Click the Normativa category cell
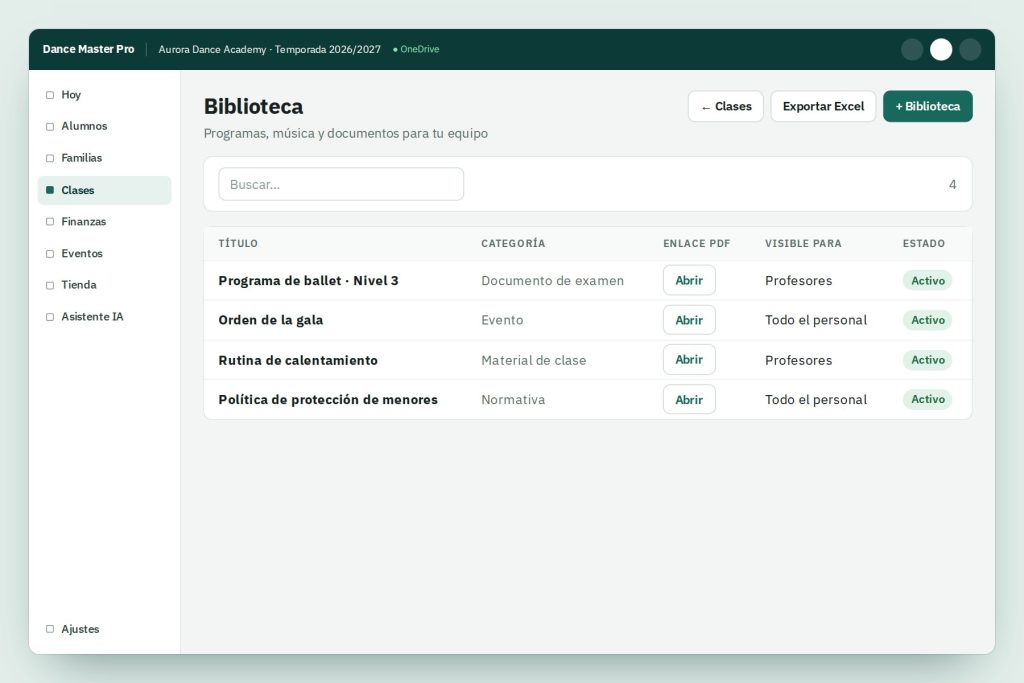 click(513, 400)
